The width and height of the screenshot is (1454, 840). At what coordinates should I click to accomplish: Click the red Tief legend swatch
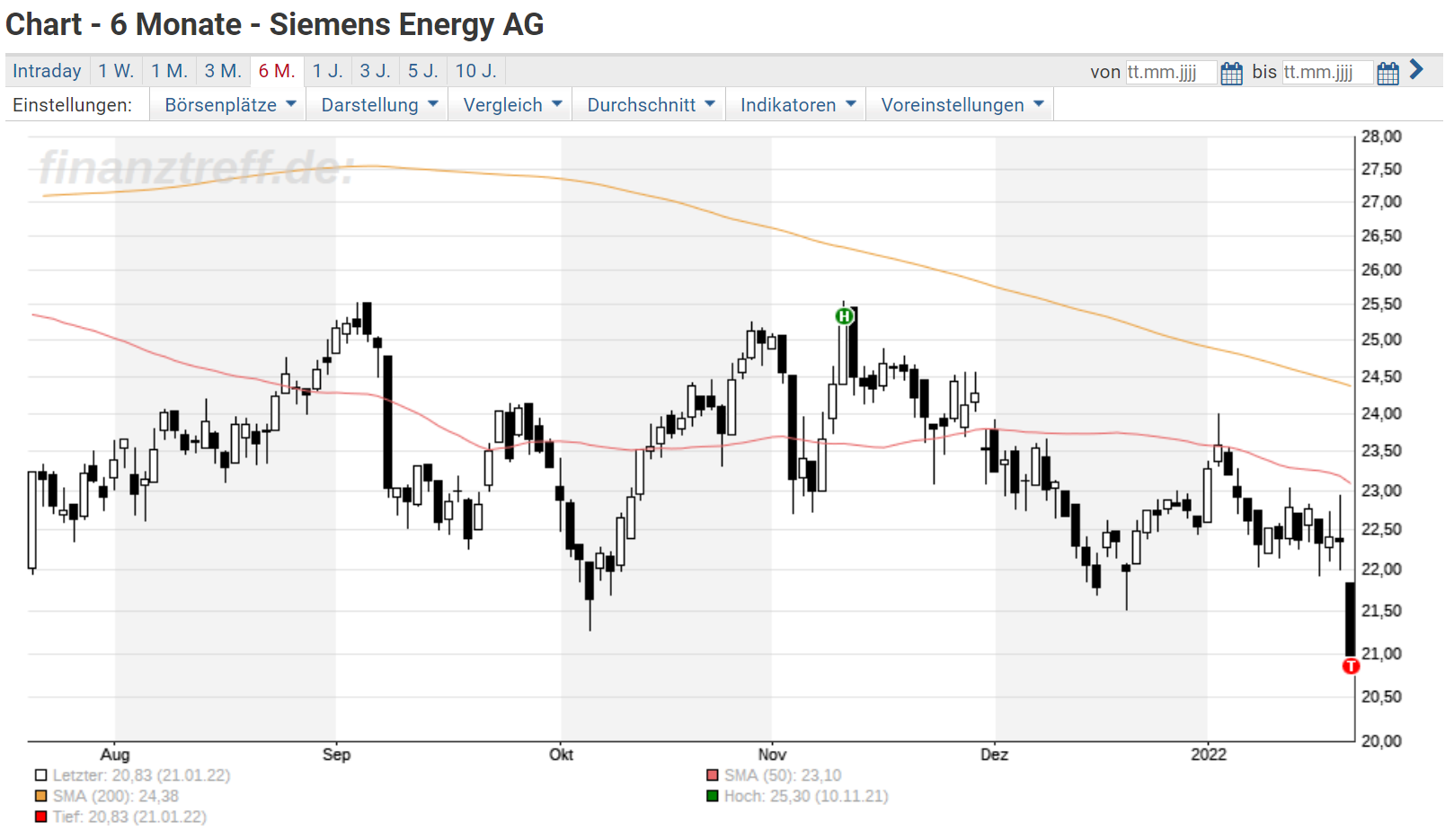click(x=40, y=817)
